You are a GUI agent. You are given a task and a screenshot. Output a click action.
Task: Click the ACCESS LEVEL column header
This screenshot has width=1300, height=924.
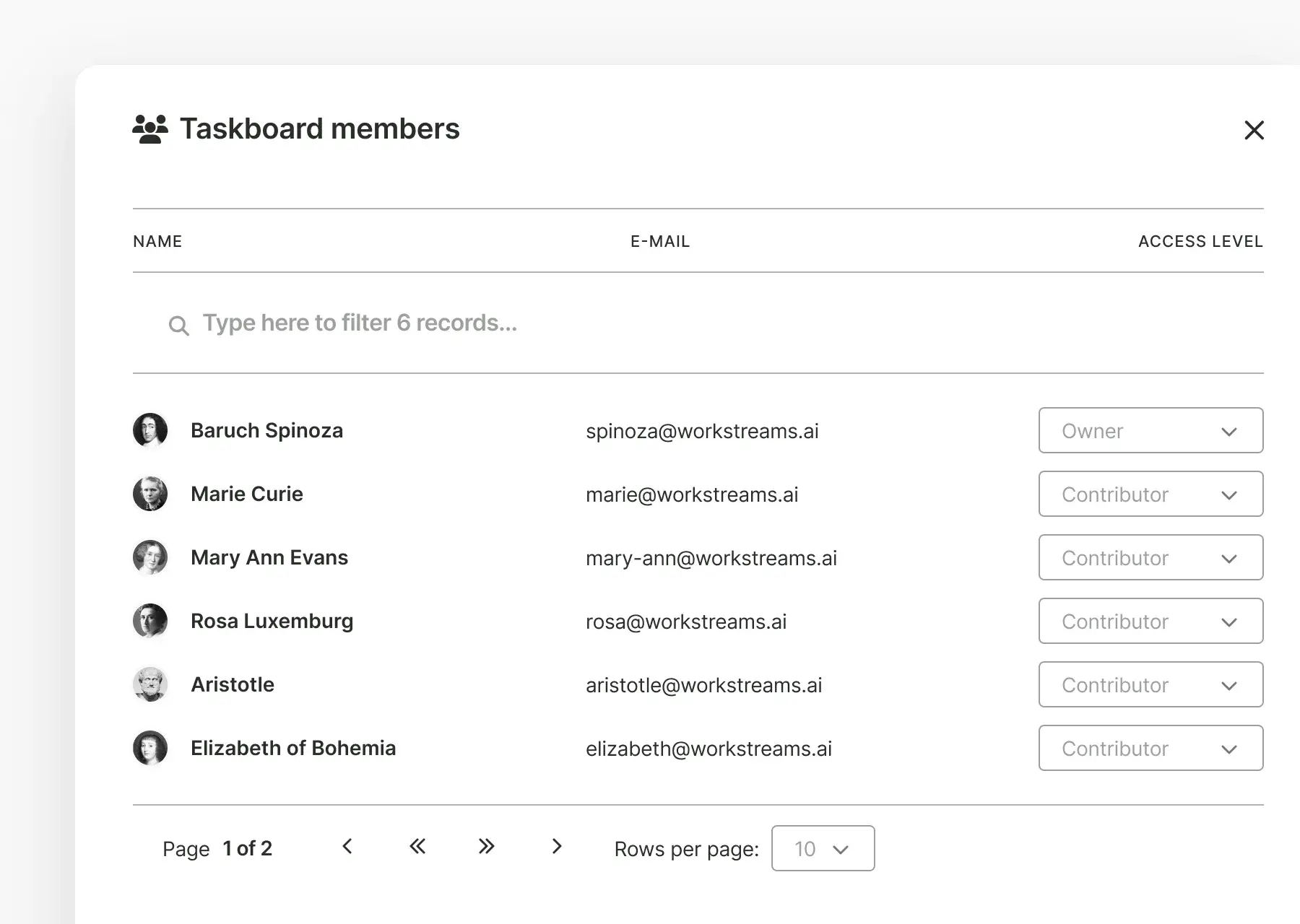point(1200,242)
